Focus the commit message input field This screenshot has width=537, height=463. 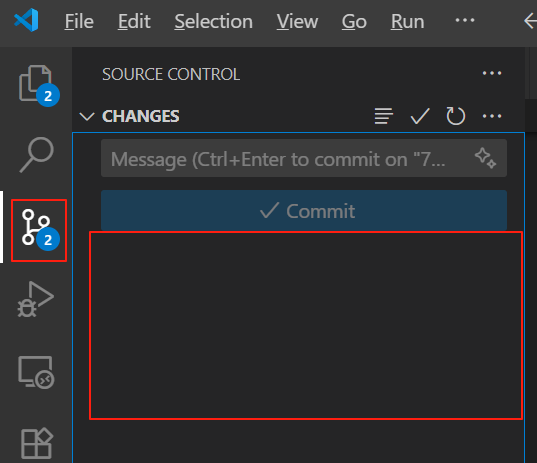(304, 158)
